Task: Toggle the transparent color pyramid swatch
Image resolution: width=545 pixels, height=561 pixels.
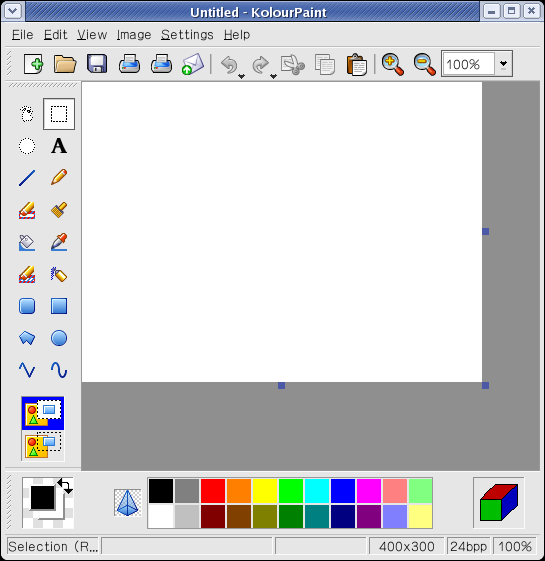Action: tap(127, 503)
